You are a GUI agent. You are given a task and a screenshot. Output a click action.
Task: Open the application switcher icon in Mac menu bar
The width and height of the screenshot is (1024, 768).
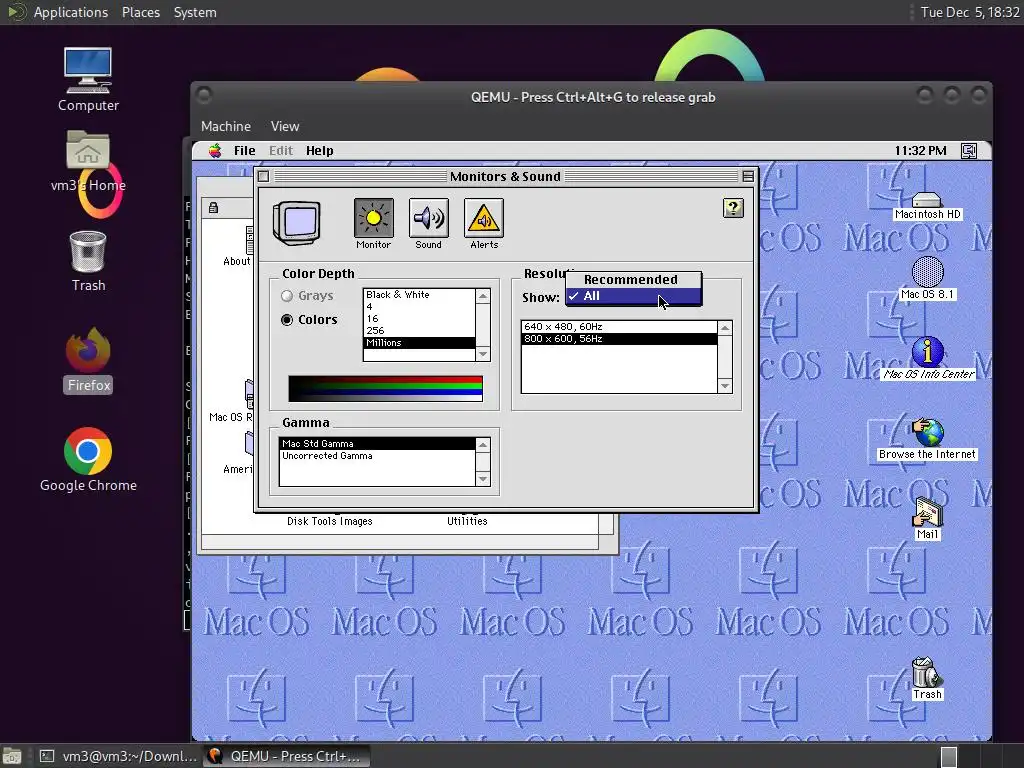point(969,151)
